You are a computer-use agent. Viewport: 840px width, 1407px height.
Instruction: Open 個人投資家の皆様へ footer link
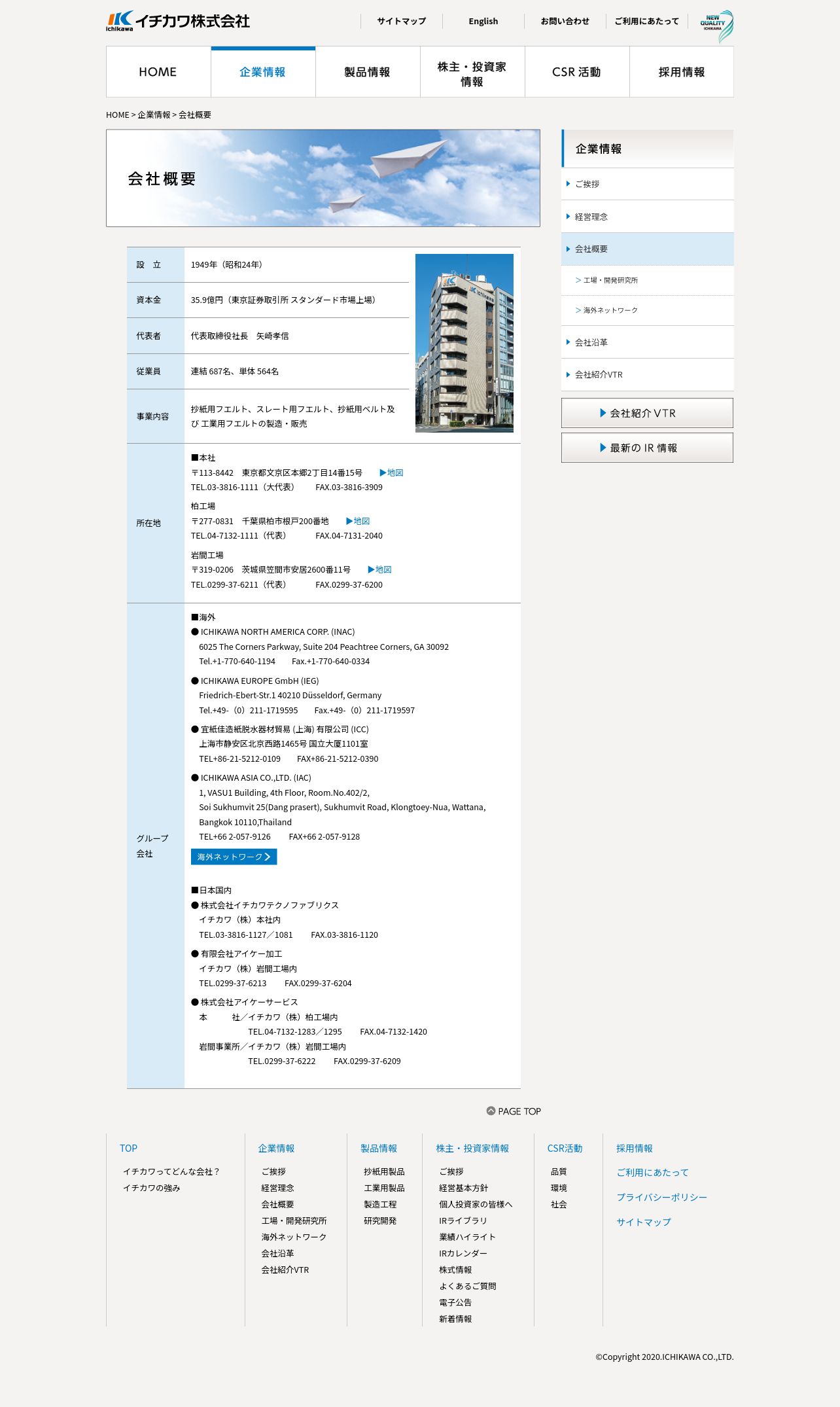(476, 1204)
